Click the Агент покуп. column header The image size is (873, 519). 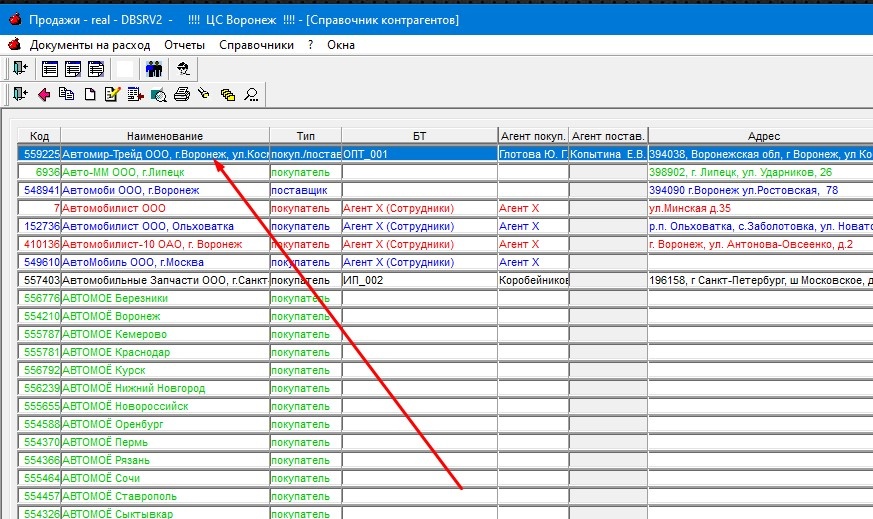(x=533, y=136)
